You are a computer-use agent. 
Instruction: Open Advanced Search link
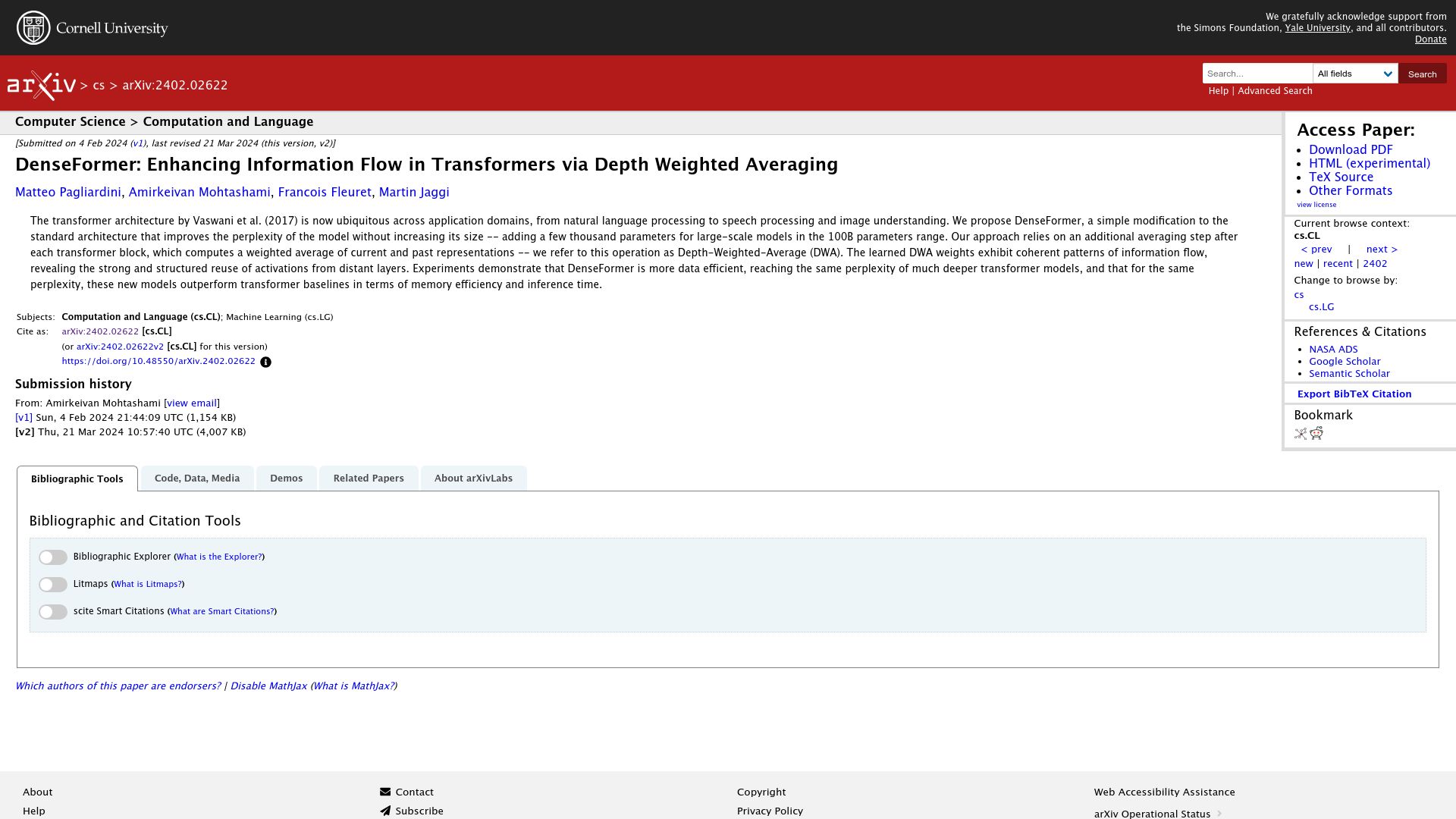[x=1275, y=91]
